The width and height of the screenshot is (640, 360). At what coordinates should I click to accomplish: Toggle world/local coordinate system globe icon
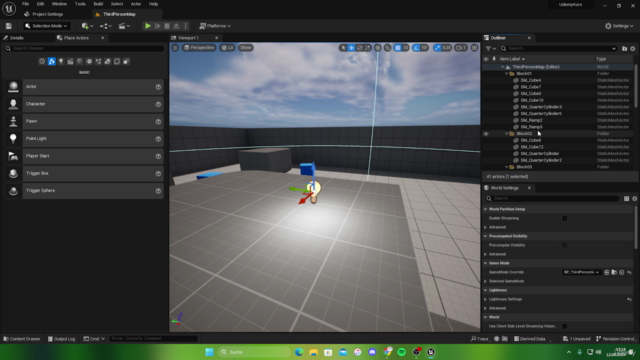(378, 48)
